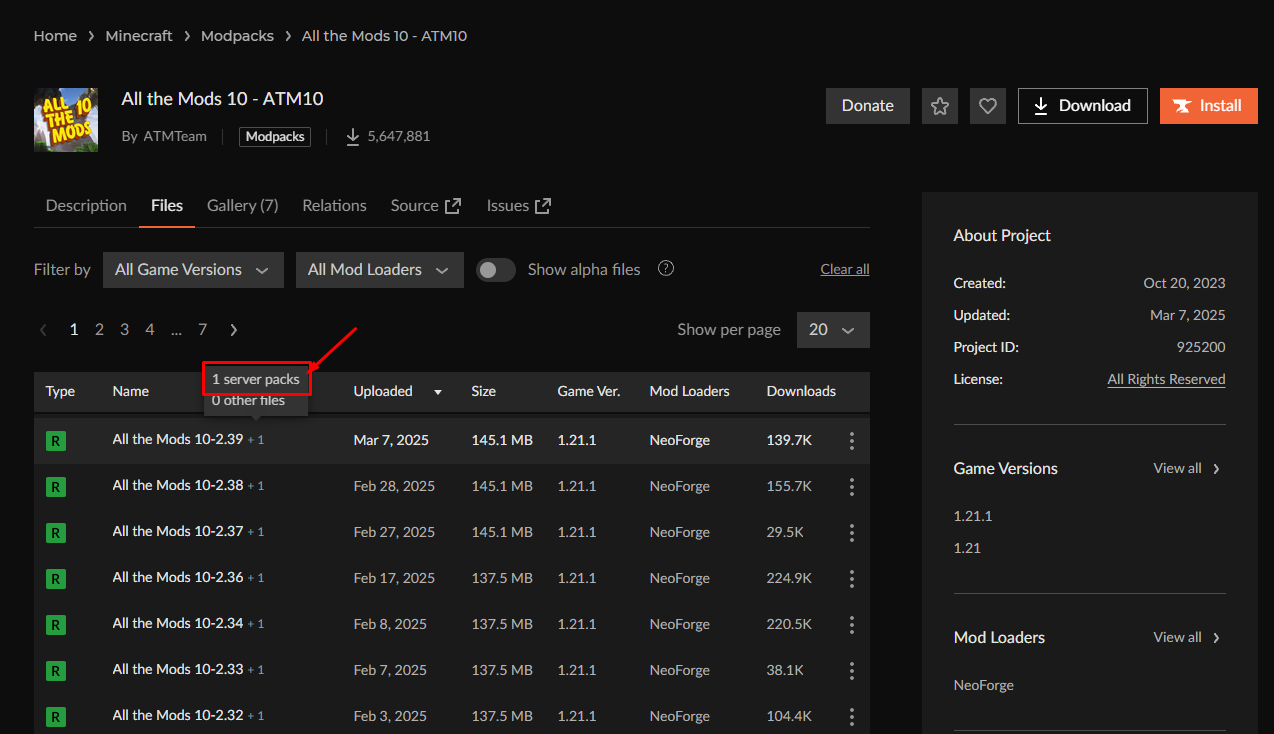Expand the All Mod Loaders dropdown
This screenshot has width=1274, height=734.
379,270
